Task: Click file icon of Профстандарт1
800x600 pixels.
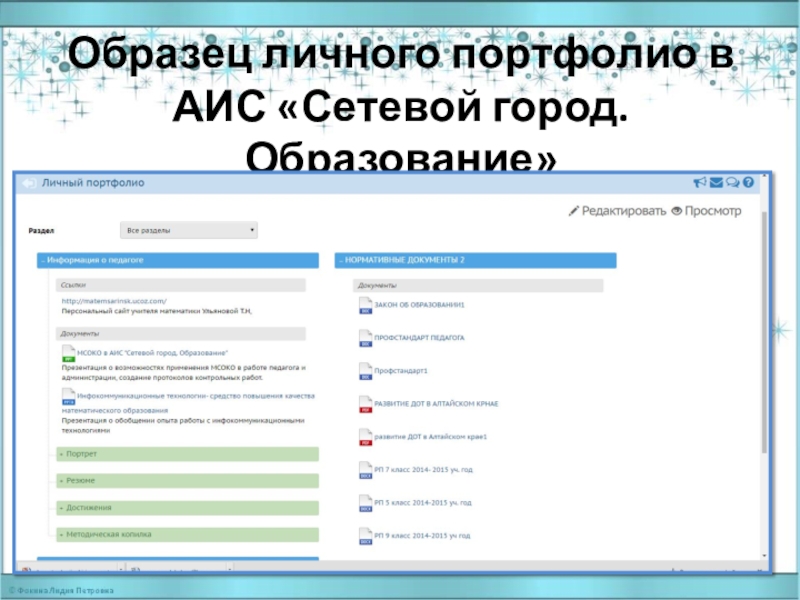Action: 365,371
